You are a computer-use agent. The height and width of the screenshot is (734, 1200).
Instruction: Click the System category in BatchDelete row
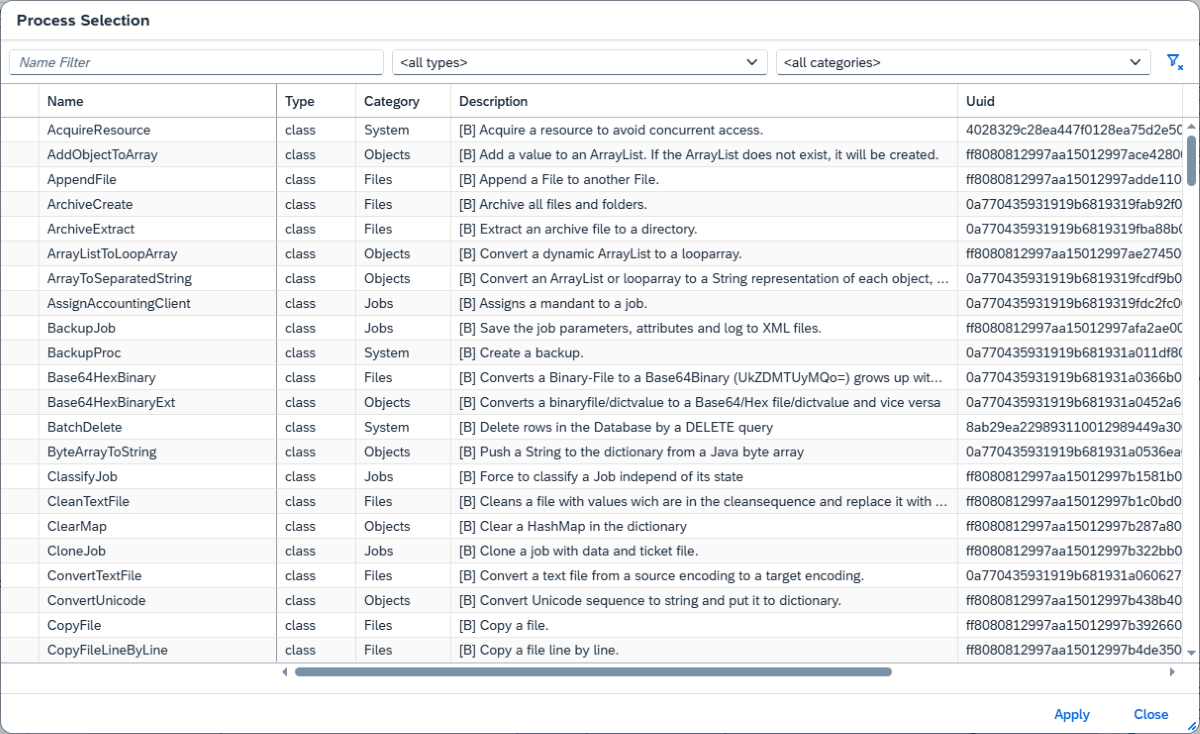pyautogui.click(x=386, y=427)
